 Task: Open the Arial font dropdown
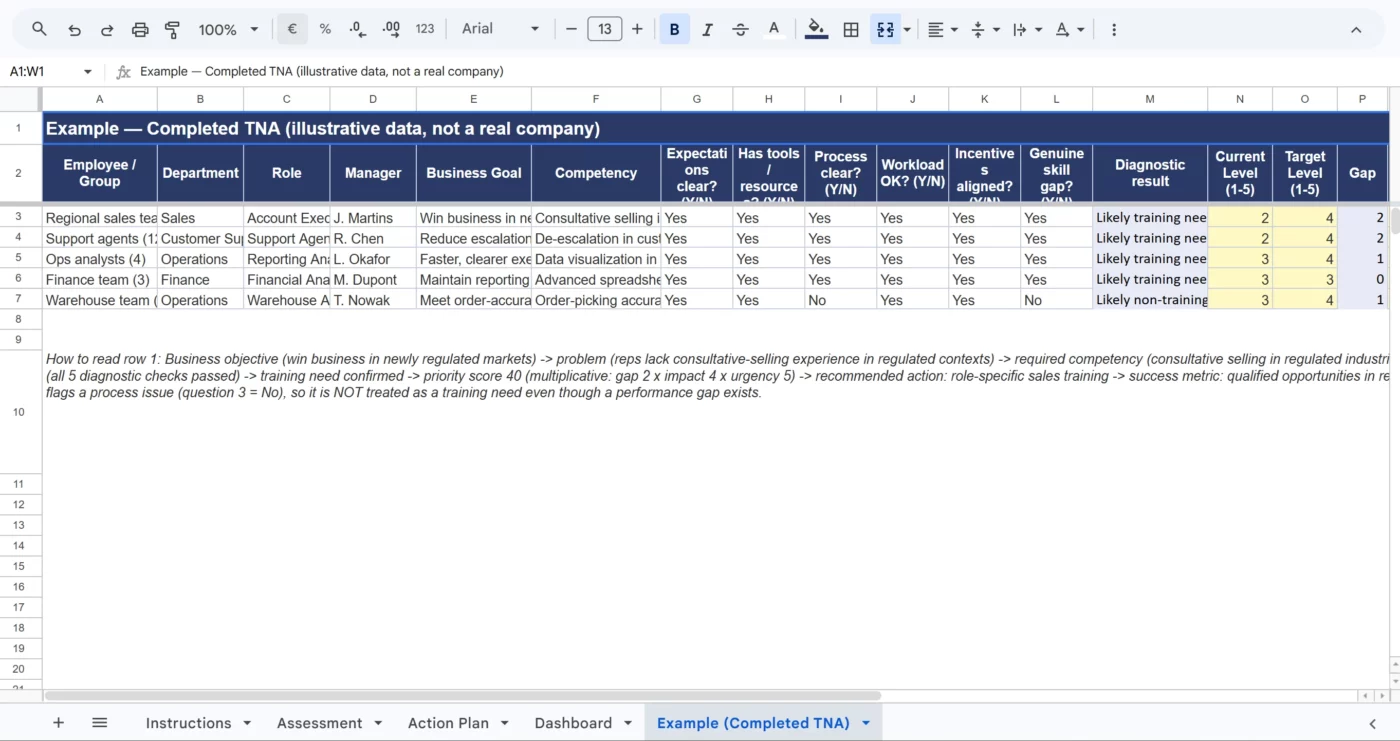pos(500,30)
